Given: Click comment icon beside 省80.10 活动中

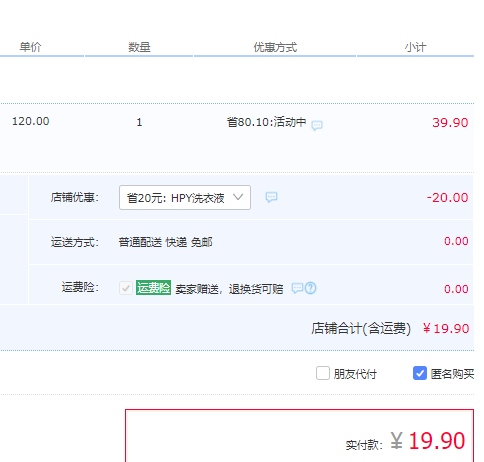Looking at the screenshot, I should 317,125.
